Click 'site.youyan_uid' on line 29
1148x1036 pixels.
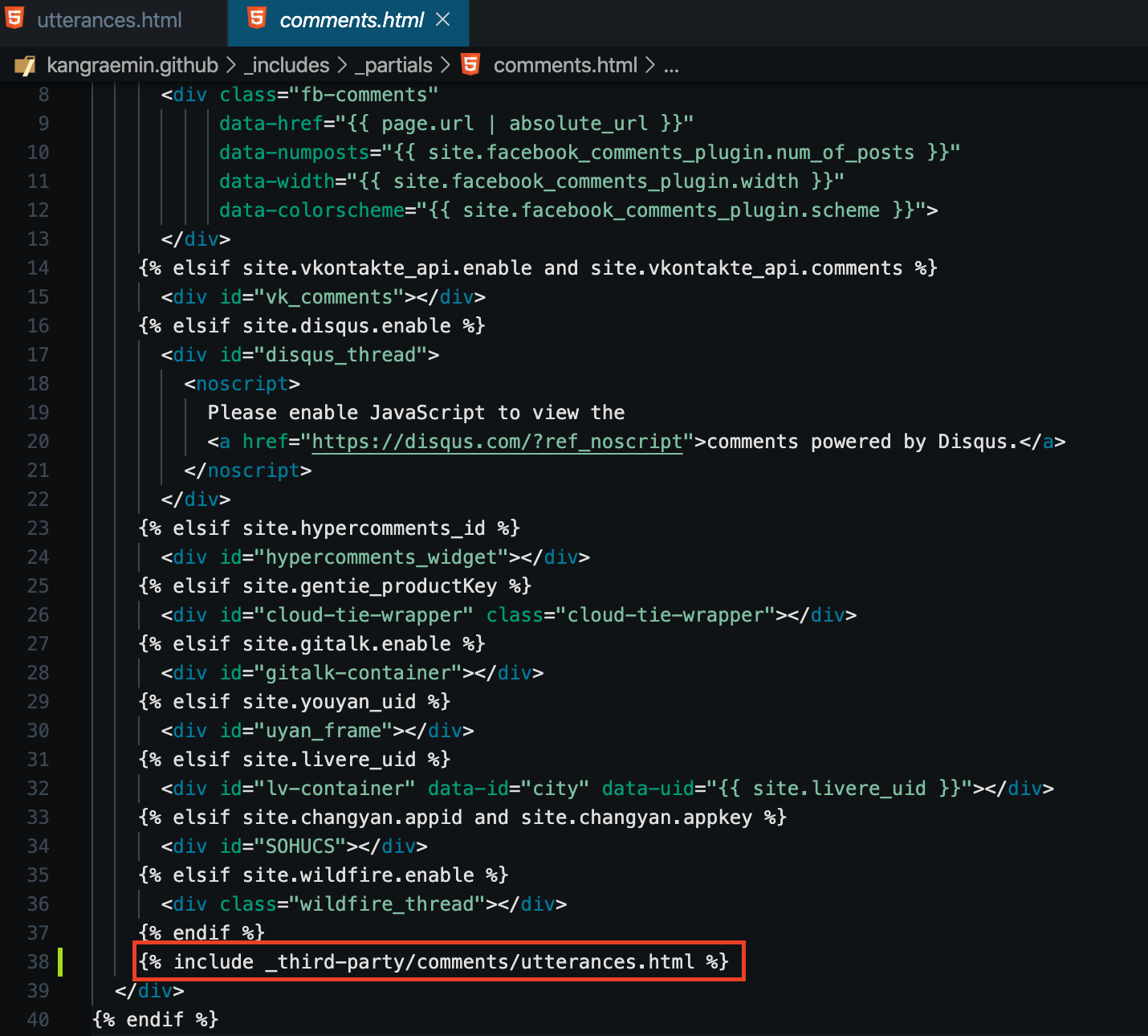329,702
